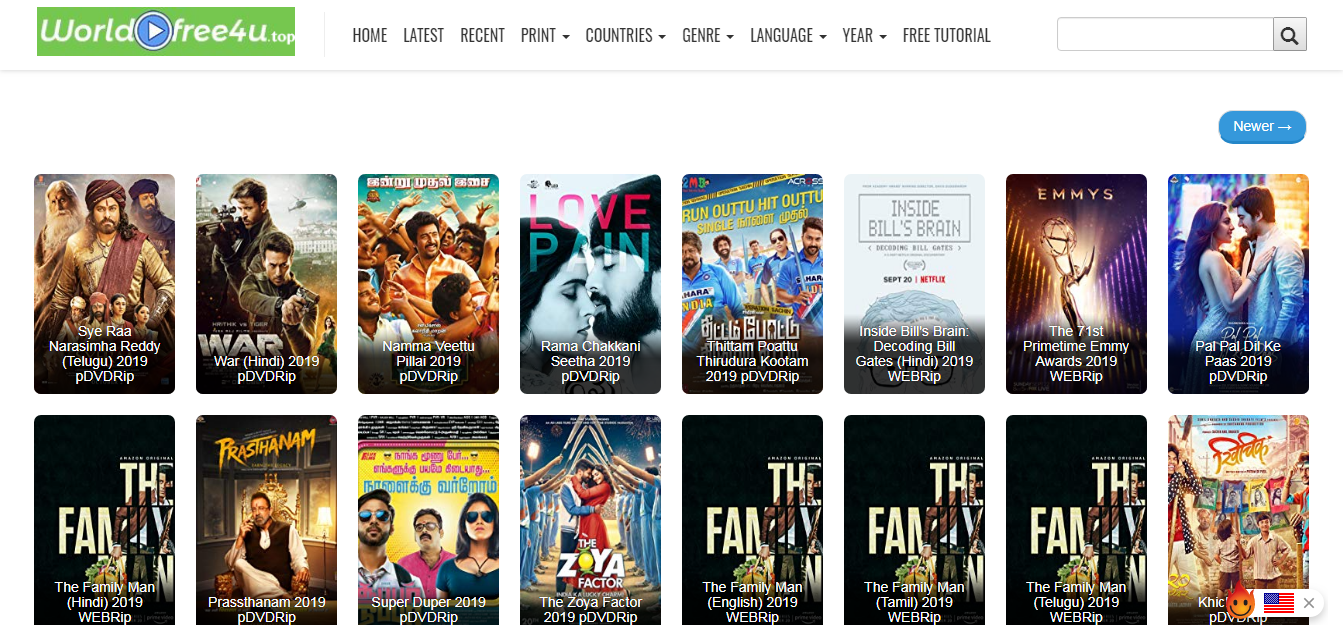Open the PRINT dropdown menu

545,35
